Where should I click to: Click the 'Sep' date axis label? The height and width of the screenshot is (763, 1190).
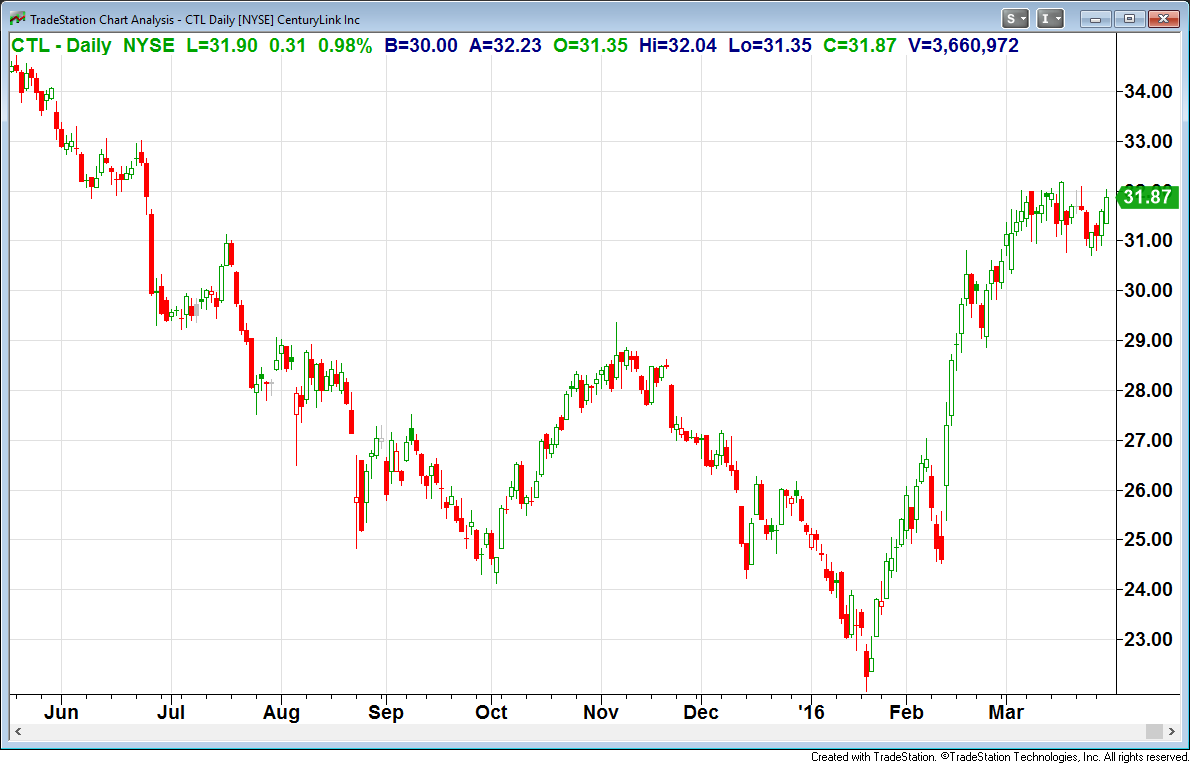(386, 713)
